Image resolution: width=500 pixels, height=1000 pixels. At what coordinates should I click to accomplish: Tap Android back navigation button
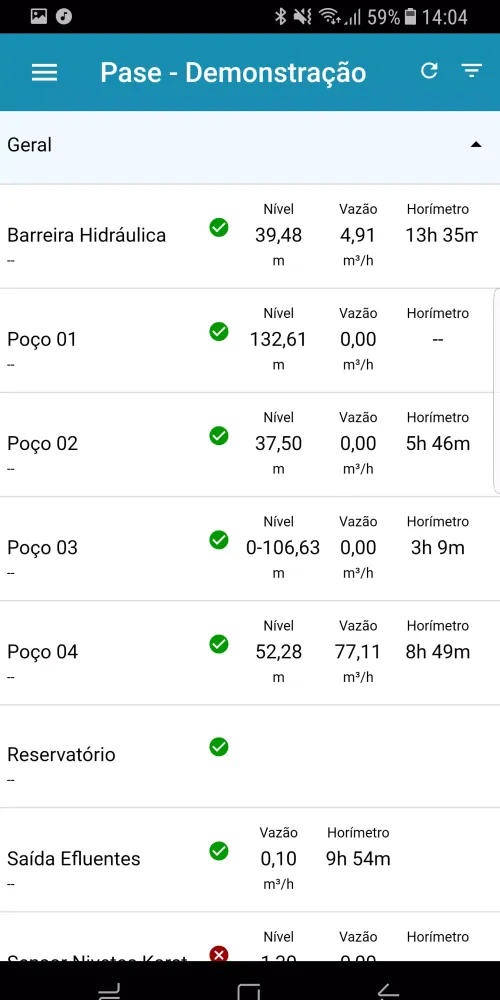388,990
